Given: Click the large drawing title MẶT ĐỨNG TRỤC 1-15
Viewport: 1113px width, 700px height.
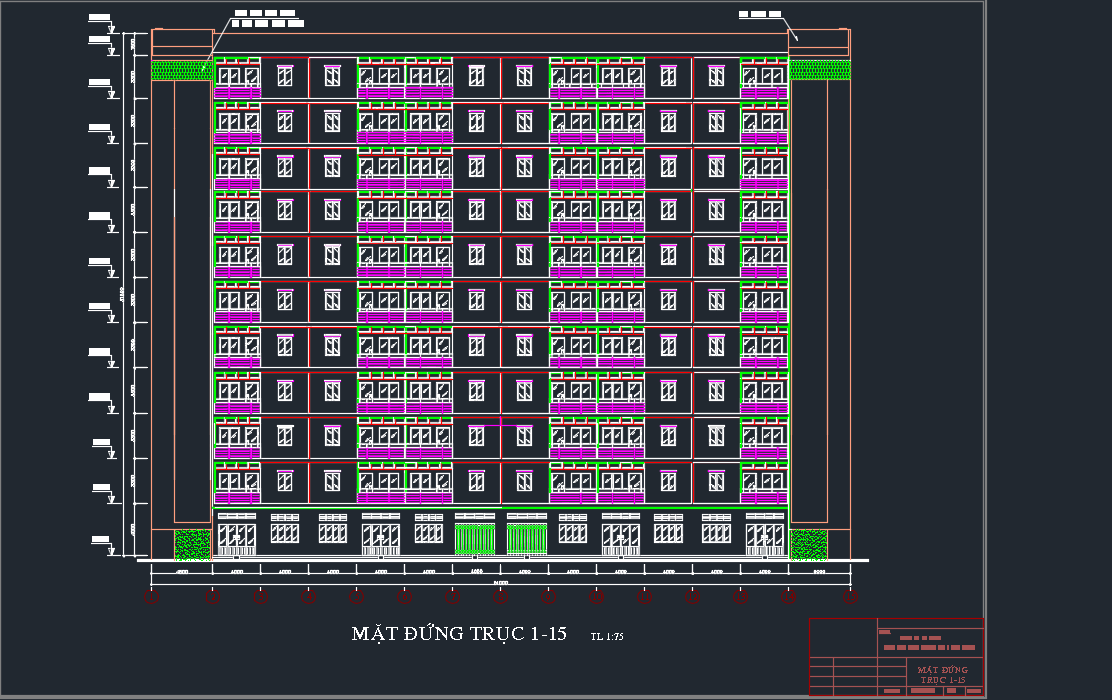Looking at the screenshot, I should pyautogui.click(x=459, y=634).
